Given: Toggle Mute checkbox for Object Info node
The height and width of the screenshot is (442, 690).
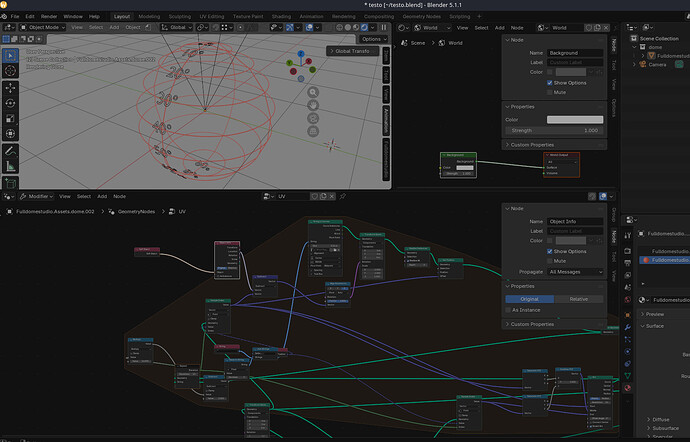Looking at the screenshot, I should pyautogui.click(x=550, y=261).
